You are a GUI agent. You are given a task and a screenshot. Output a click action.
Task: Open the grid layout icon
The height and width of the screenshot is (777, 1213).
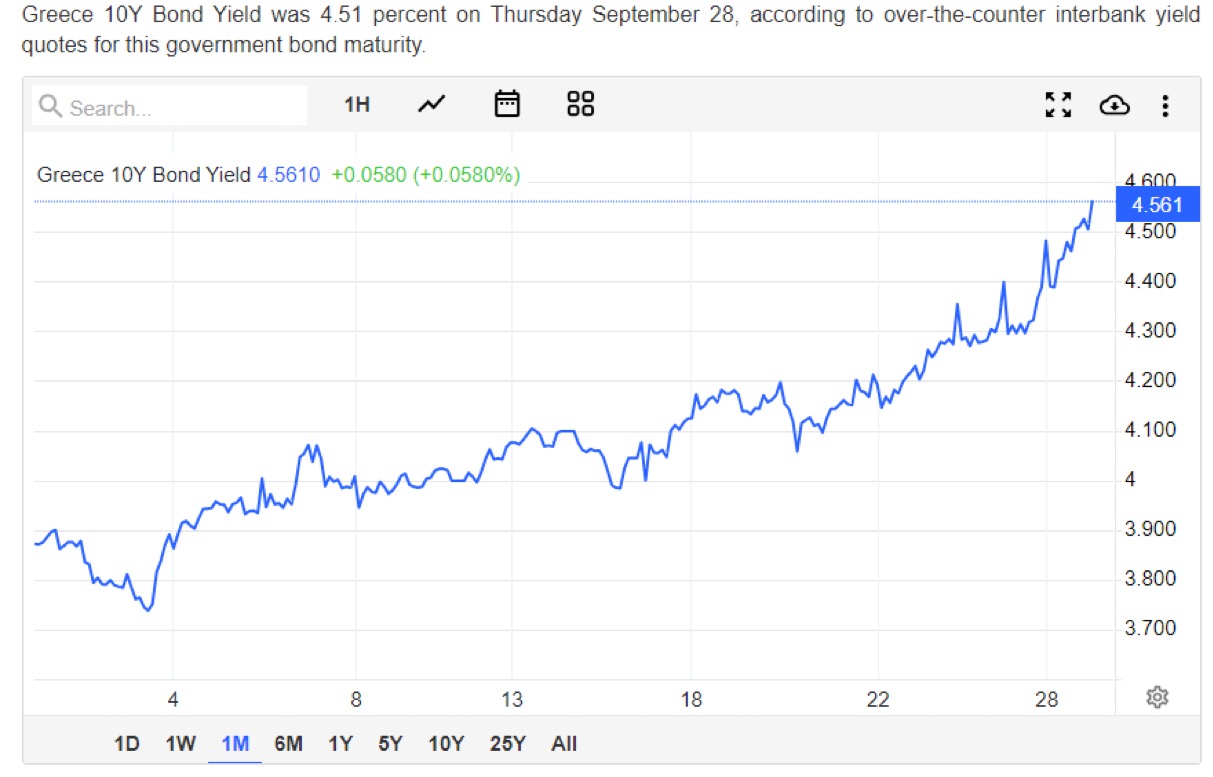pyautogui.click(x=580, y=104)
